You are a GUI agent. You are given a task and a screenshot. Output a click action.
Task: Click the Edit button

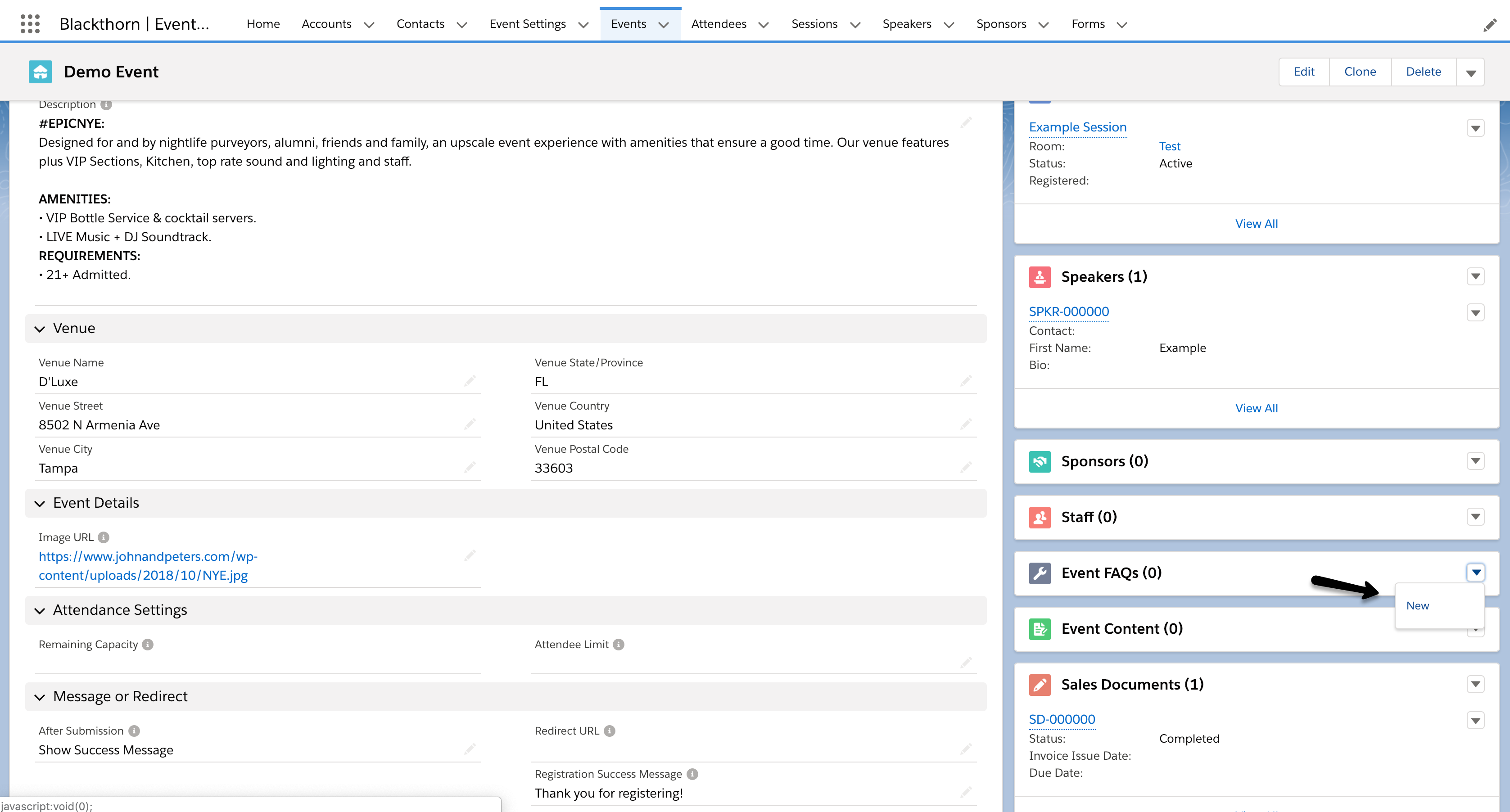click(x=1304, y=72)
